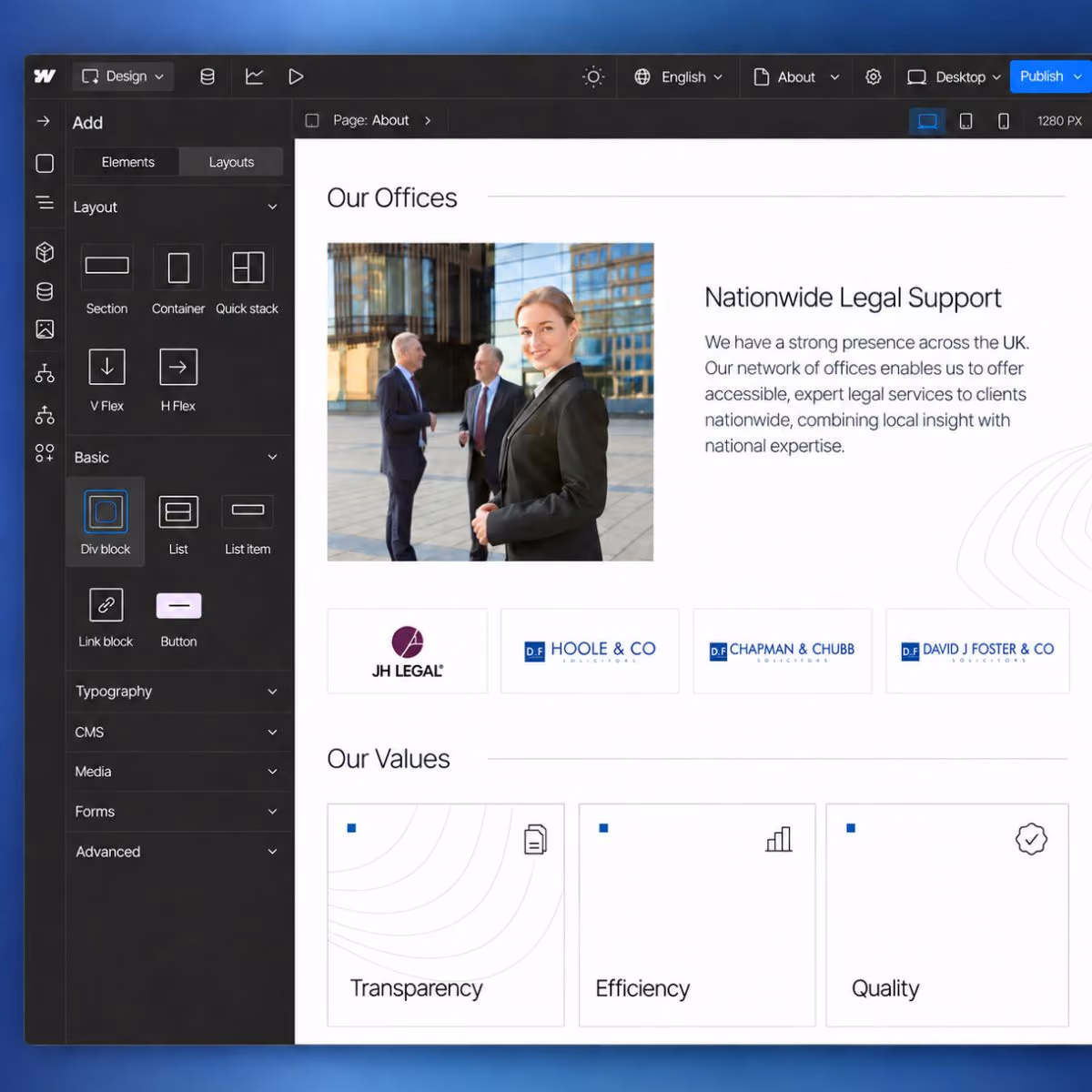The image size is (1092, 1092).
Task: Switch to the Layouts tab
Action: (231, 162)
